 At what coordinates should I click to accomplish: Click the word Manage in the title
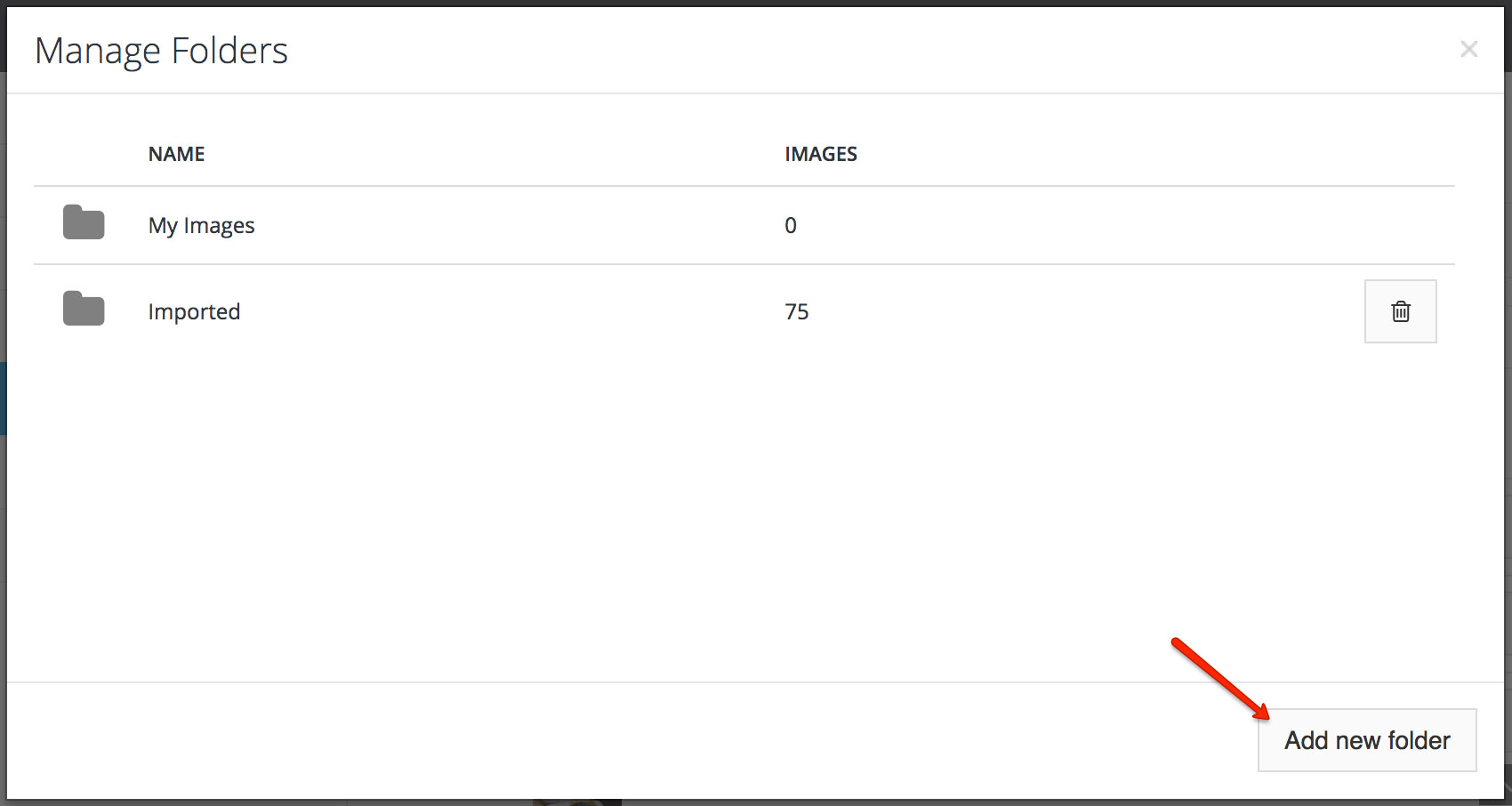point(98,52)
